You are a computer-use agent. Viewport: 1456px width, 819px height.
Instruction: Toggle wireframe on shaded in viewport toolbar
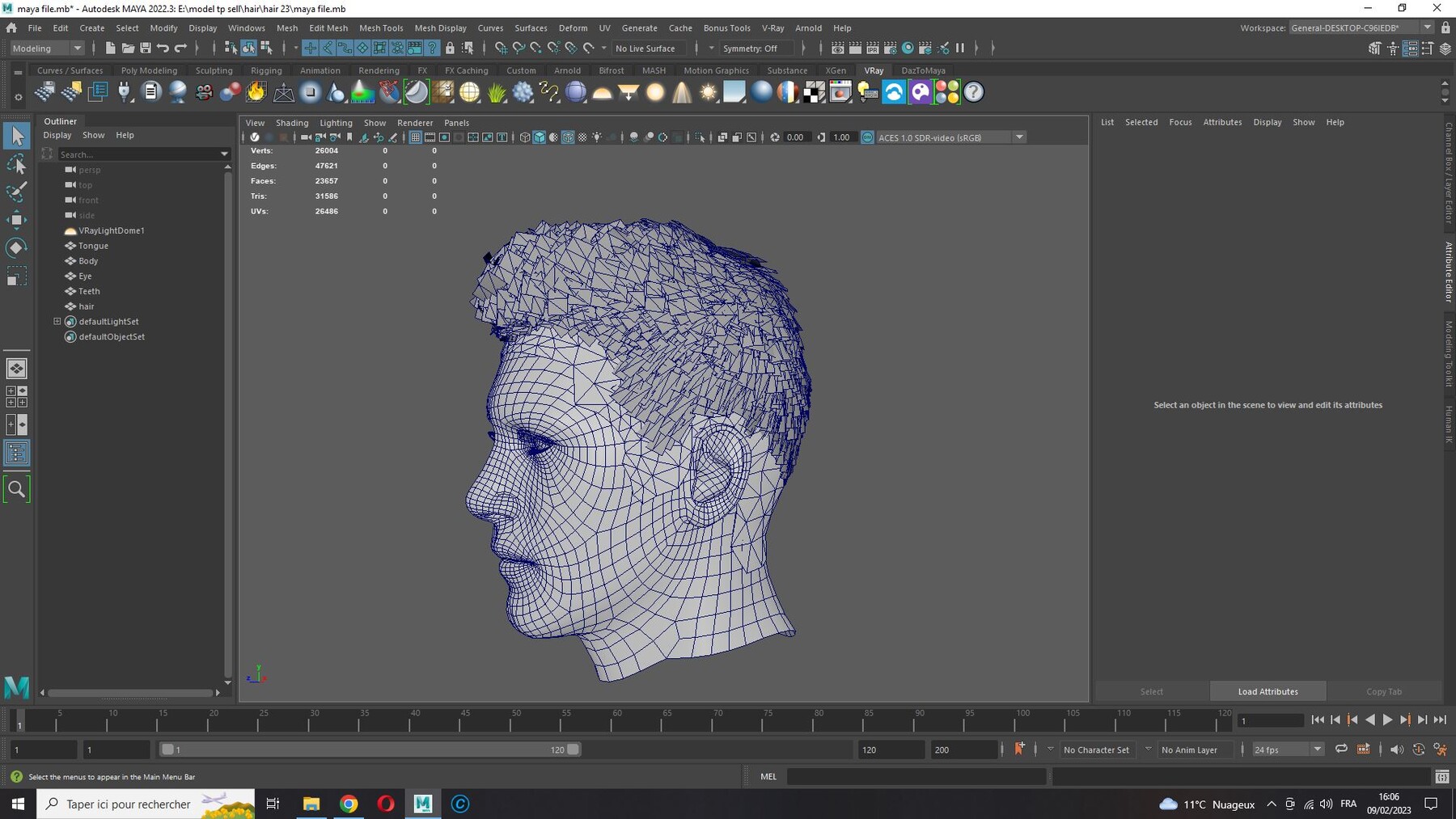coord(568,137)
